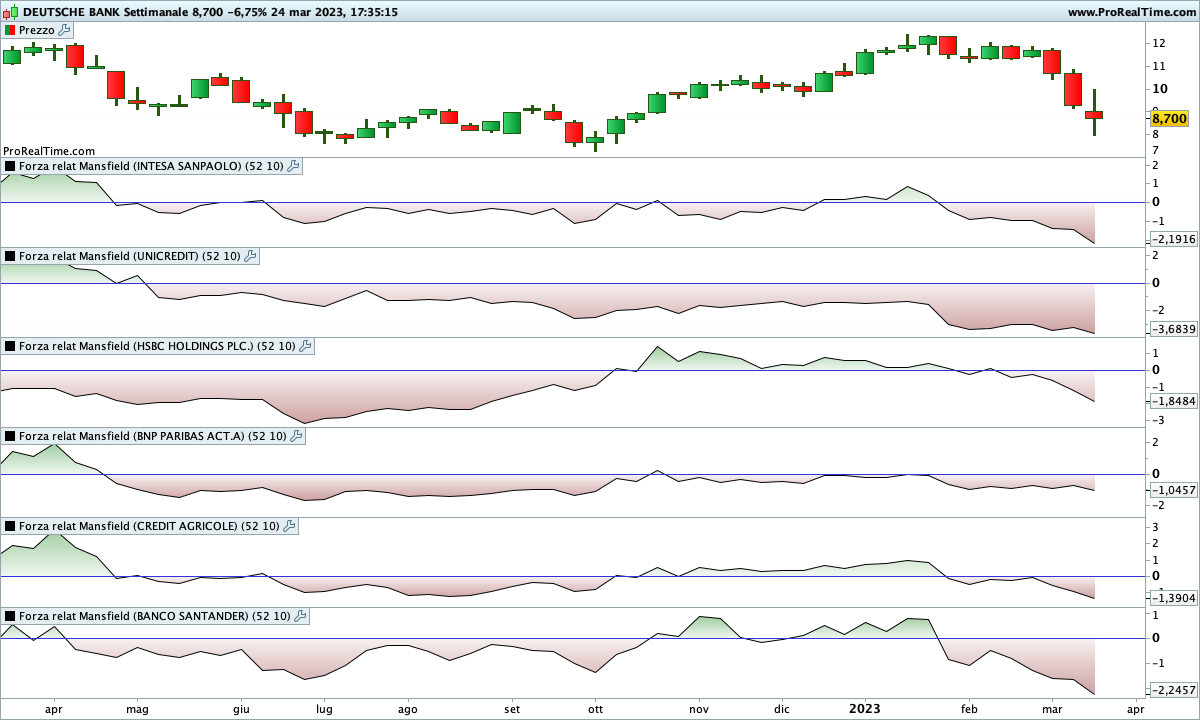
Task: Click the 2023 year label on time axis
Action: [865, 708]
